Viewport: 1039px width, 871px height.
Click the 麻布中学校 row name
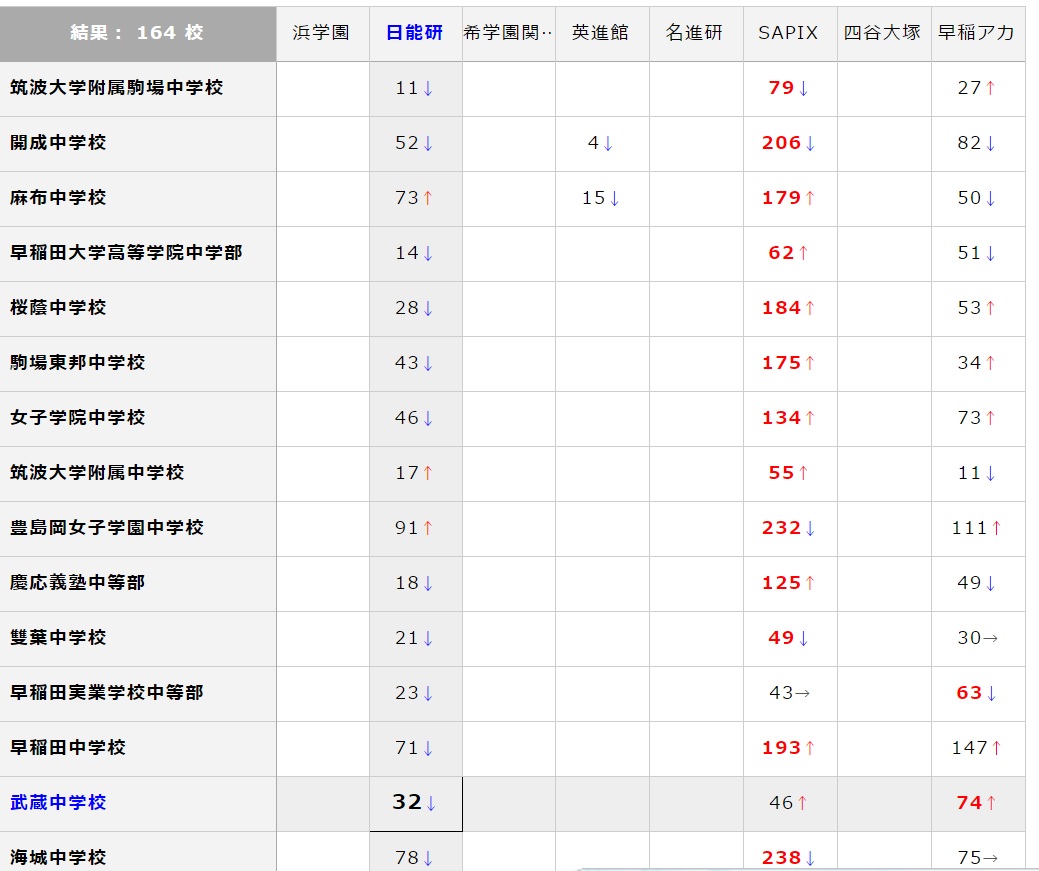58,198
